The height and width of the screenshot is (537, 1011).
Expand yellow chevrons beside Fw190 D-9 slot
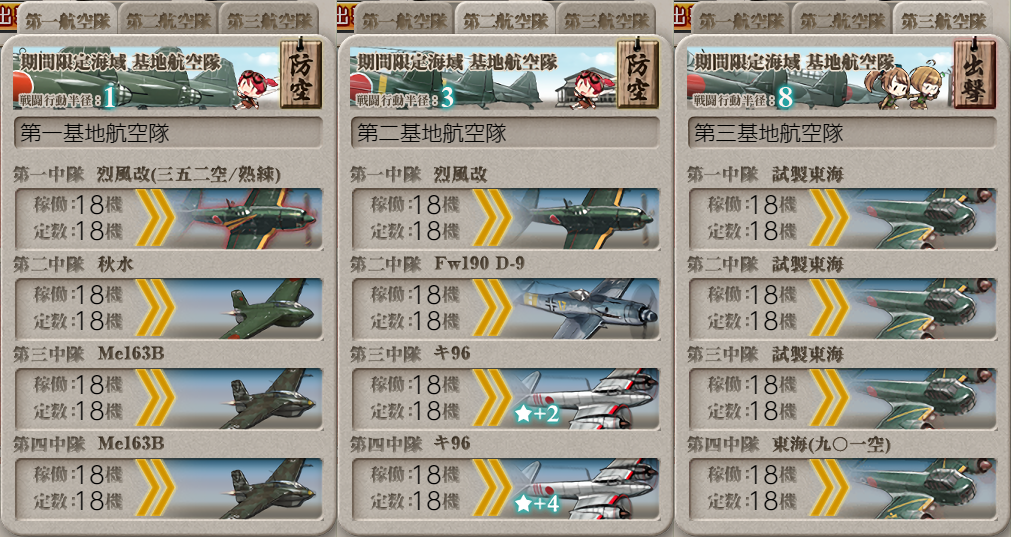pyautogui.click(x=493, y=308)
